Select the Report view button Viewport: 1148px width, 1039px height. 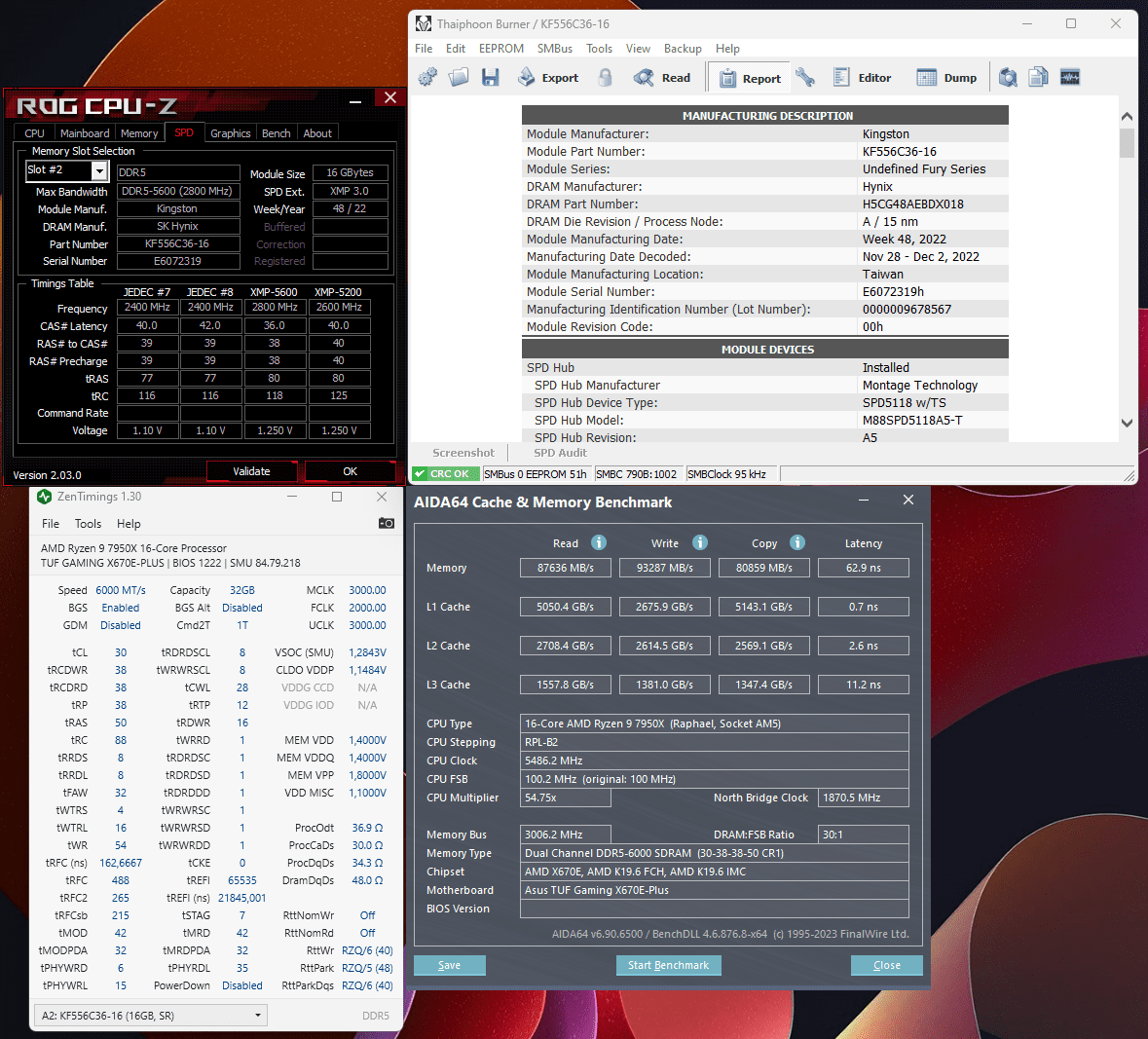pos(749,78)
